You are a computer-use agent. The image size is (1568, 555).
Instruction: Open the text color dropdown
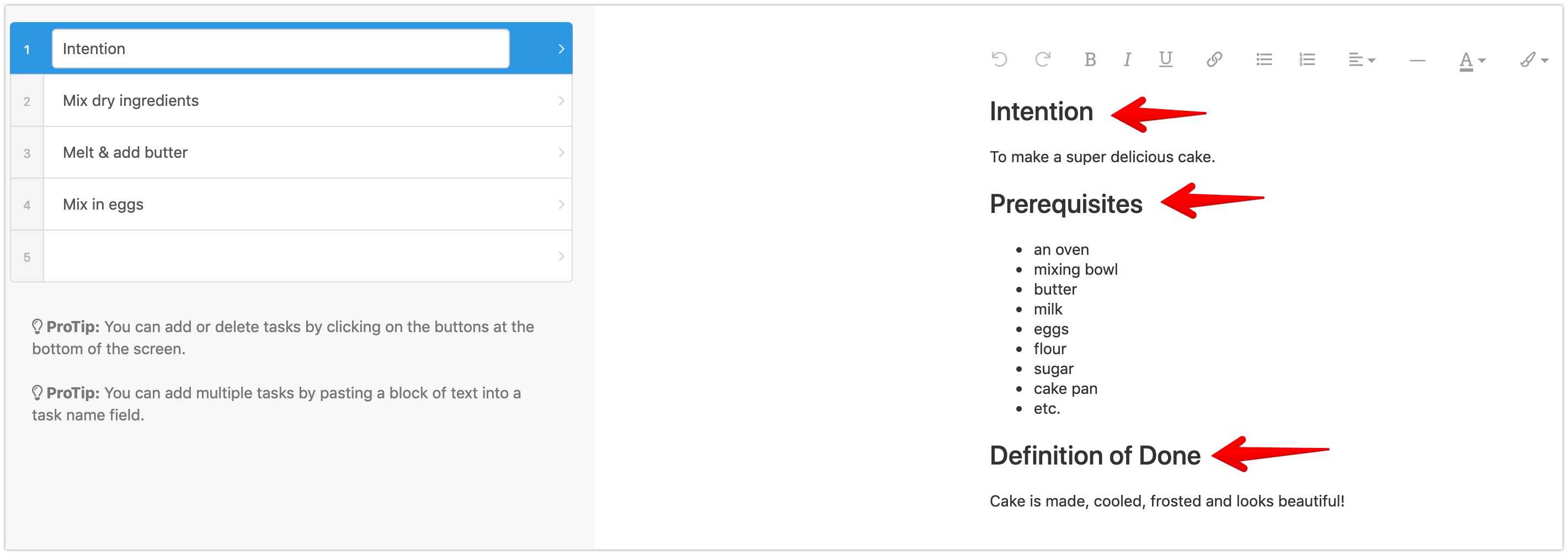click(1472, 60)
